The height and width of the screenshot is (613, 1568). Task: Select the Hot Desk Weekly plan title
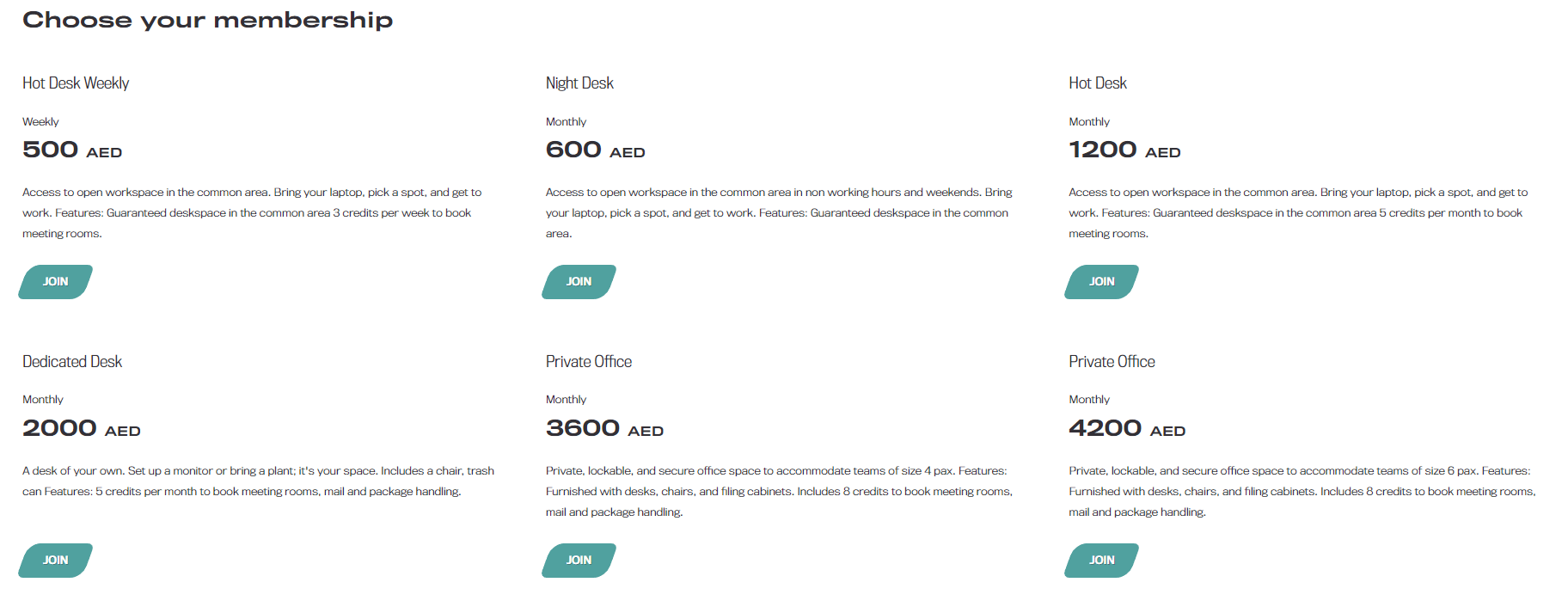click(x=76, y=83)
